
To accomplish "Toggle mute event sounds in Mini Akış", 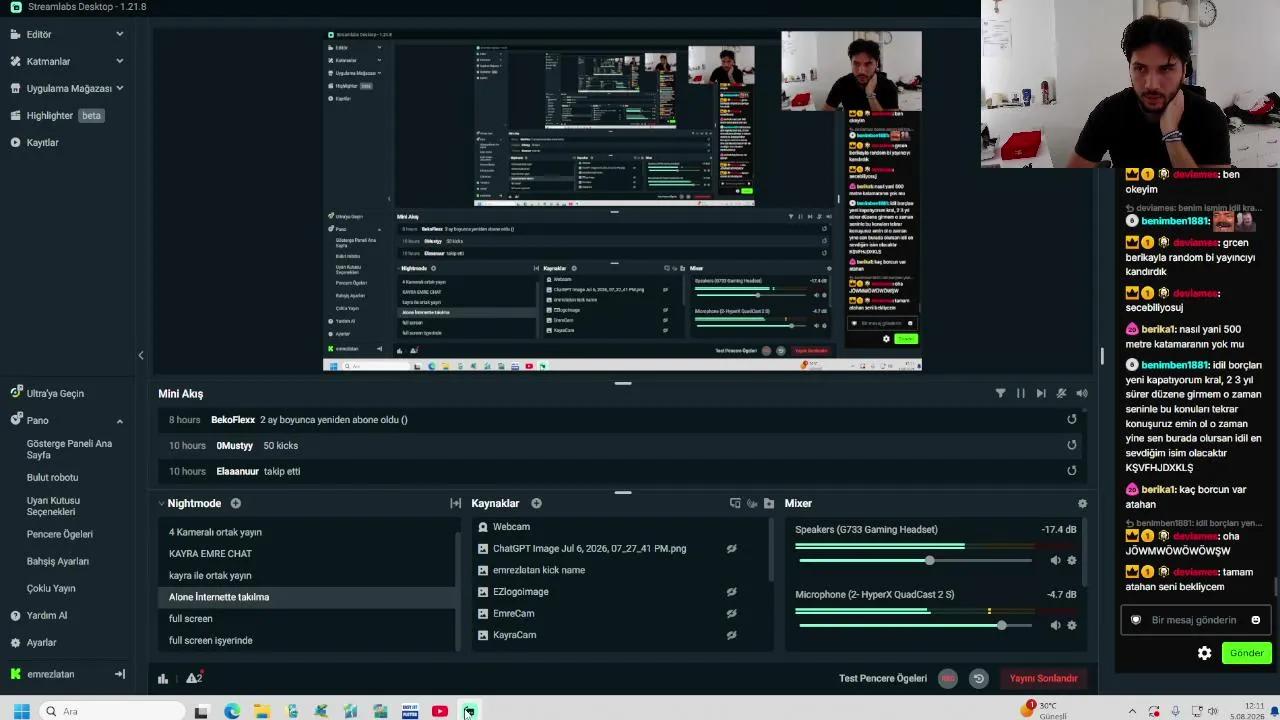I will 1061,393.
